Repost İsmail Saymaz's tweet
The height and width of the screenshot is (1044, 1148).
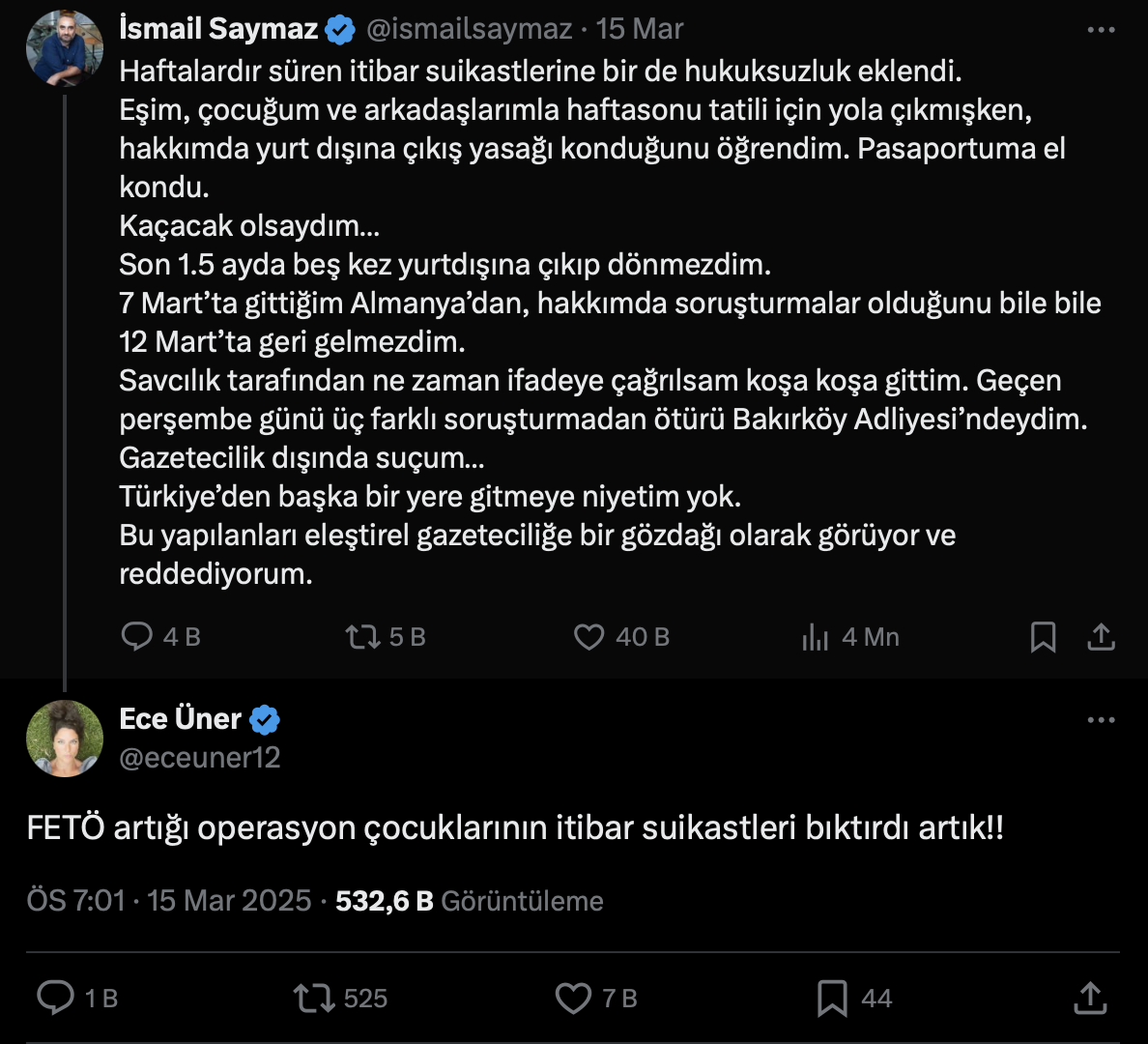363,636
